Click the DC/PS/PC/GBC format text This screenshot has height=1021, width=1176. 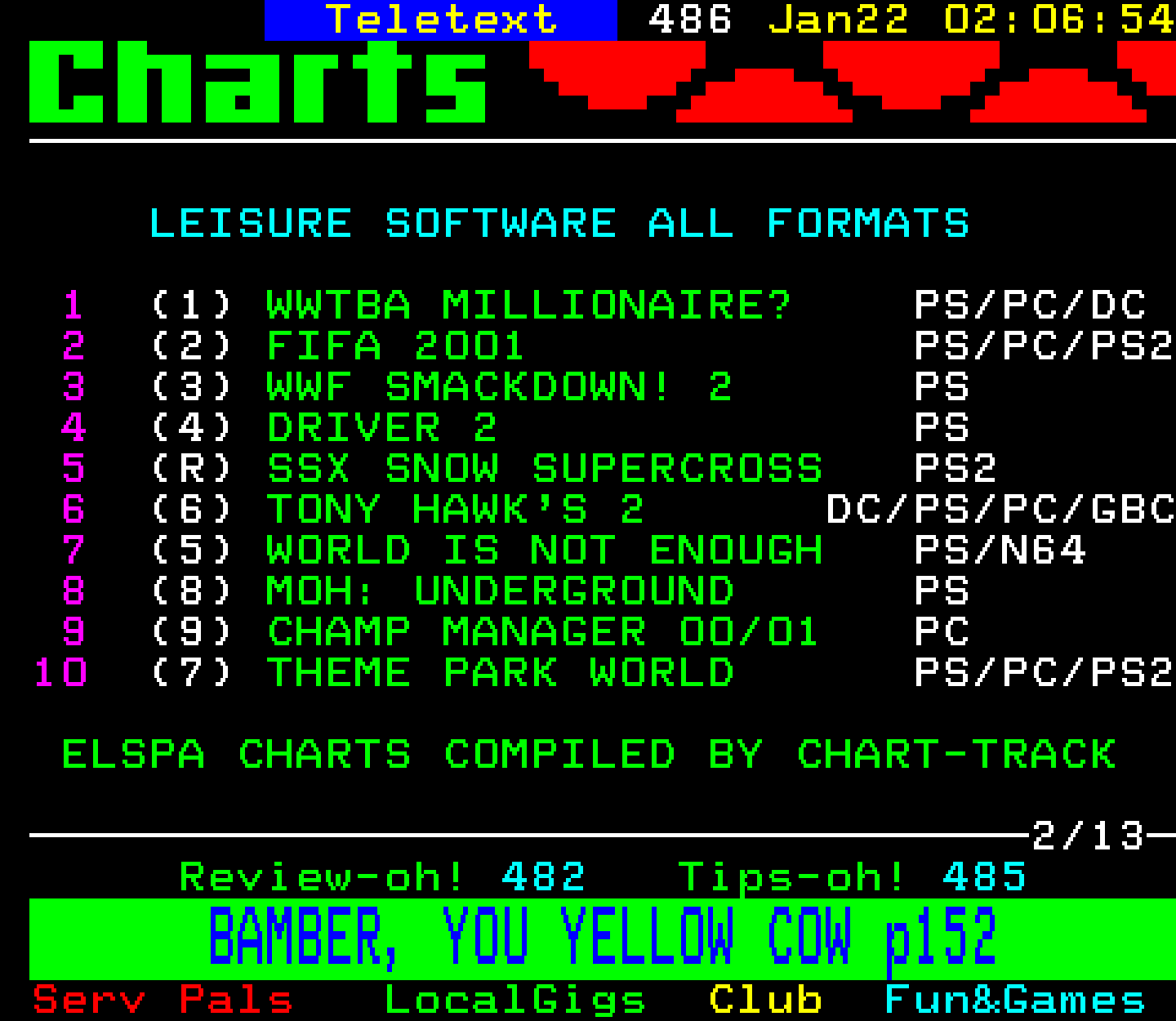(x=1000, y=509)
